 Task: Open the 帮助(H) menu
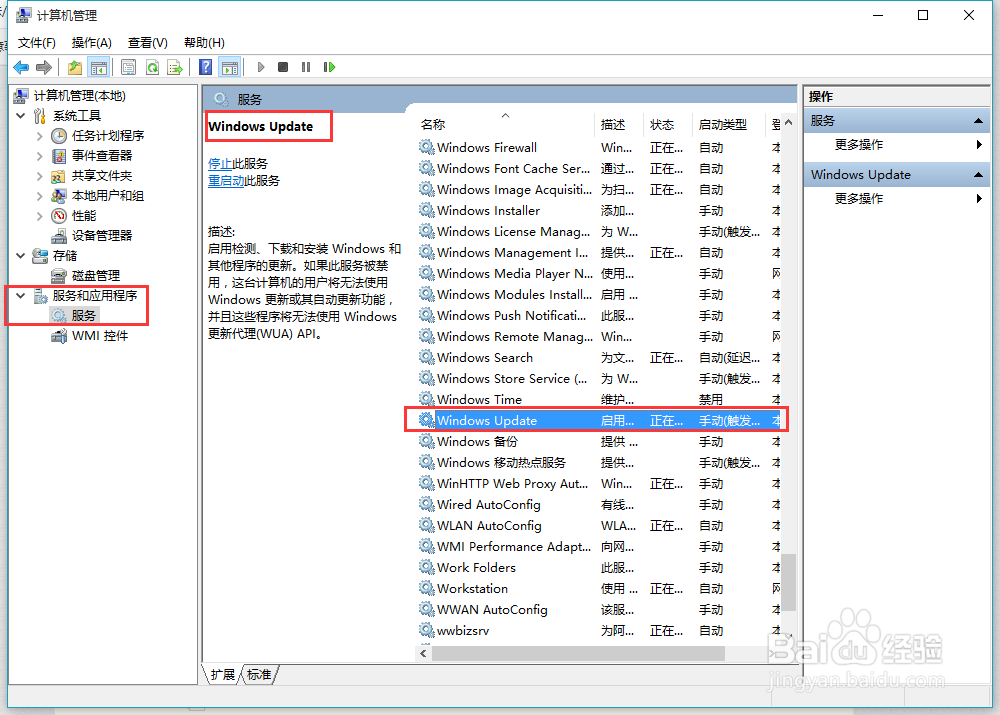click(204, 43)
